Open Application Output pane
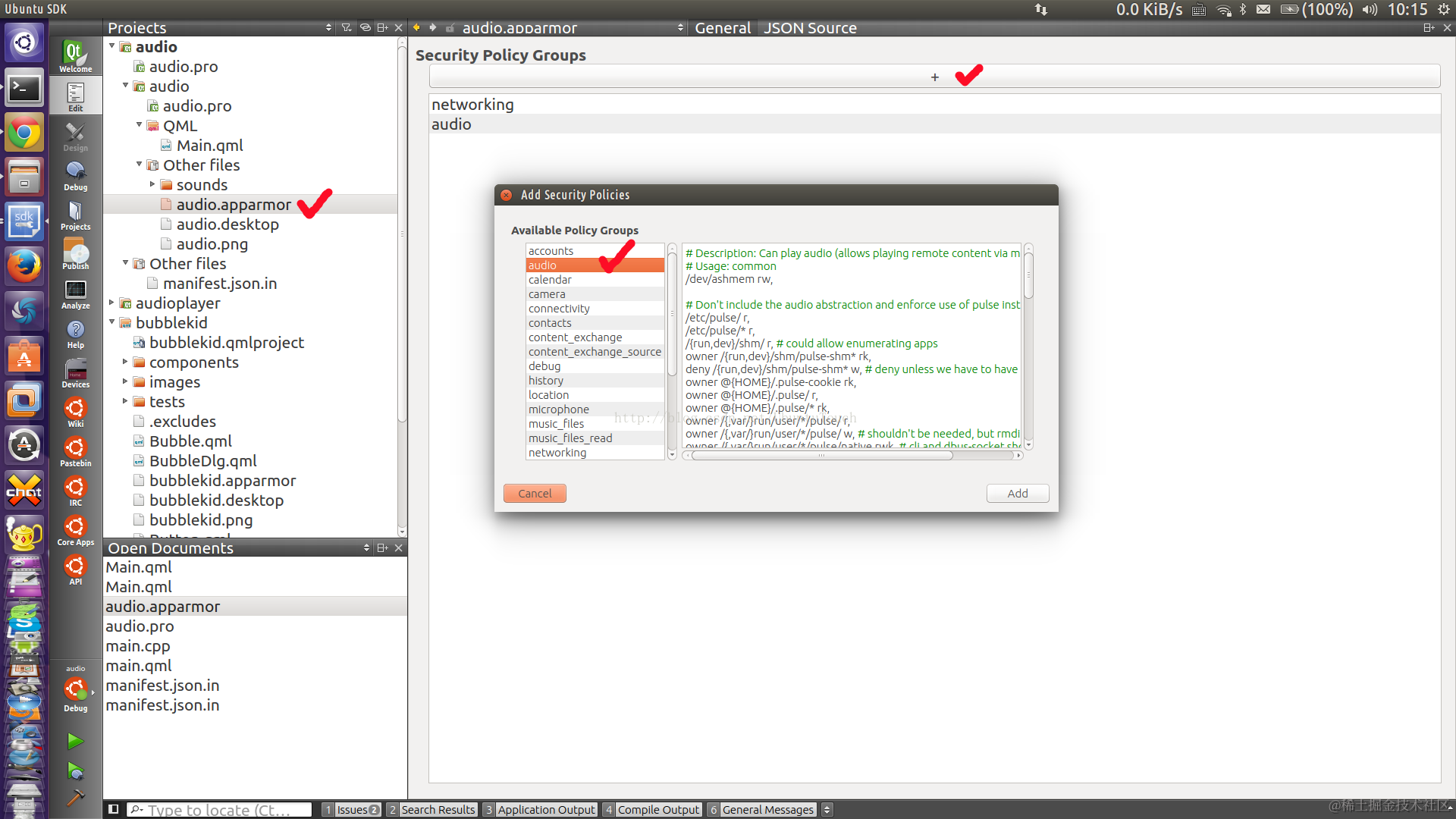The image size is (1456, 819). [540, 809]
